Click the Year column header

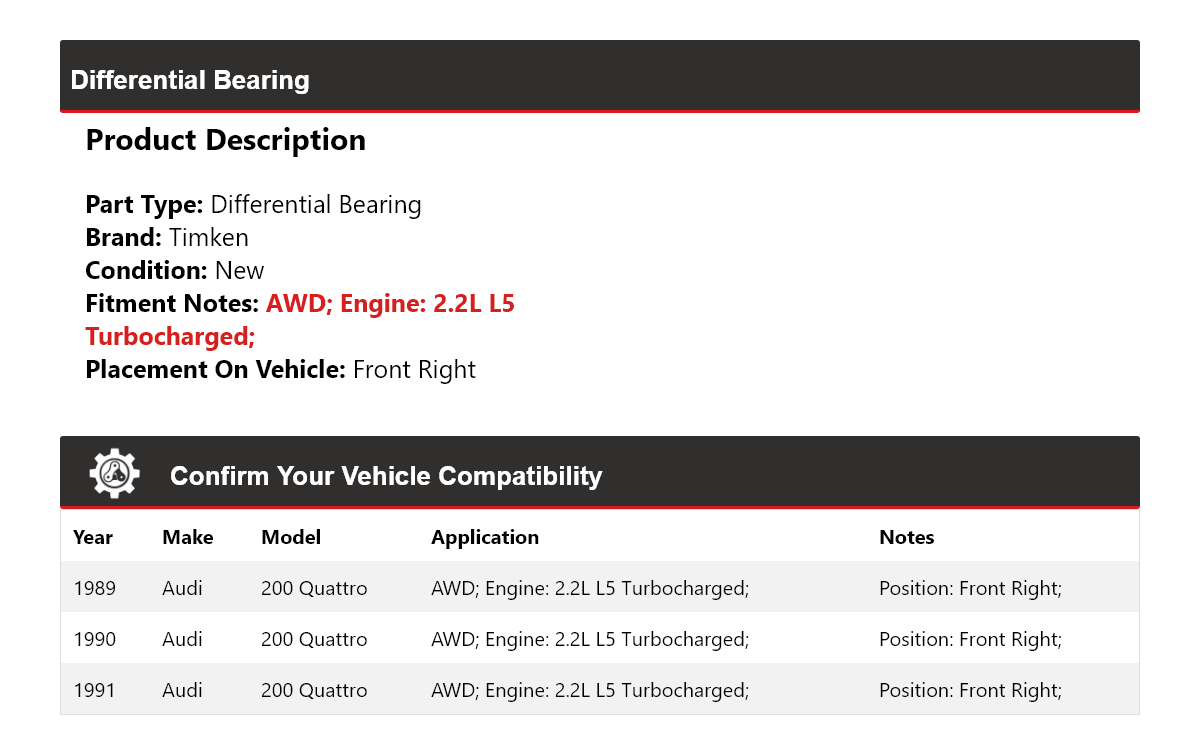(x=93, y=537)
